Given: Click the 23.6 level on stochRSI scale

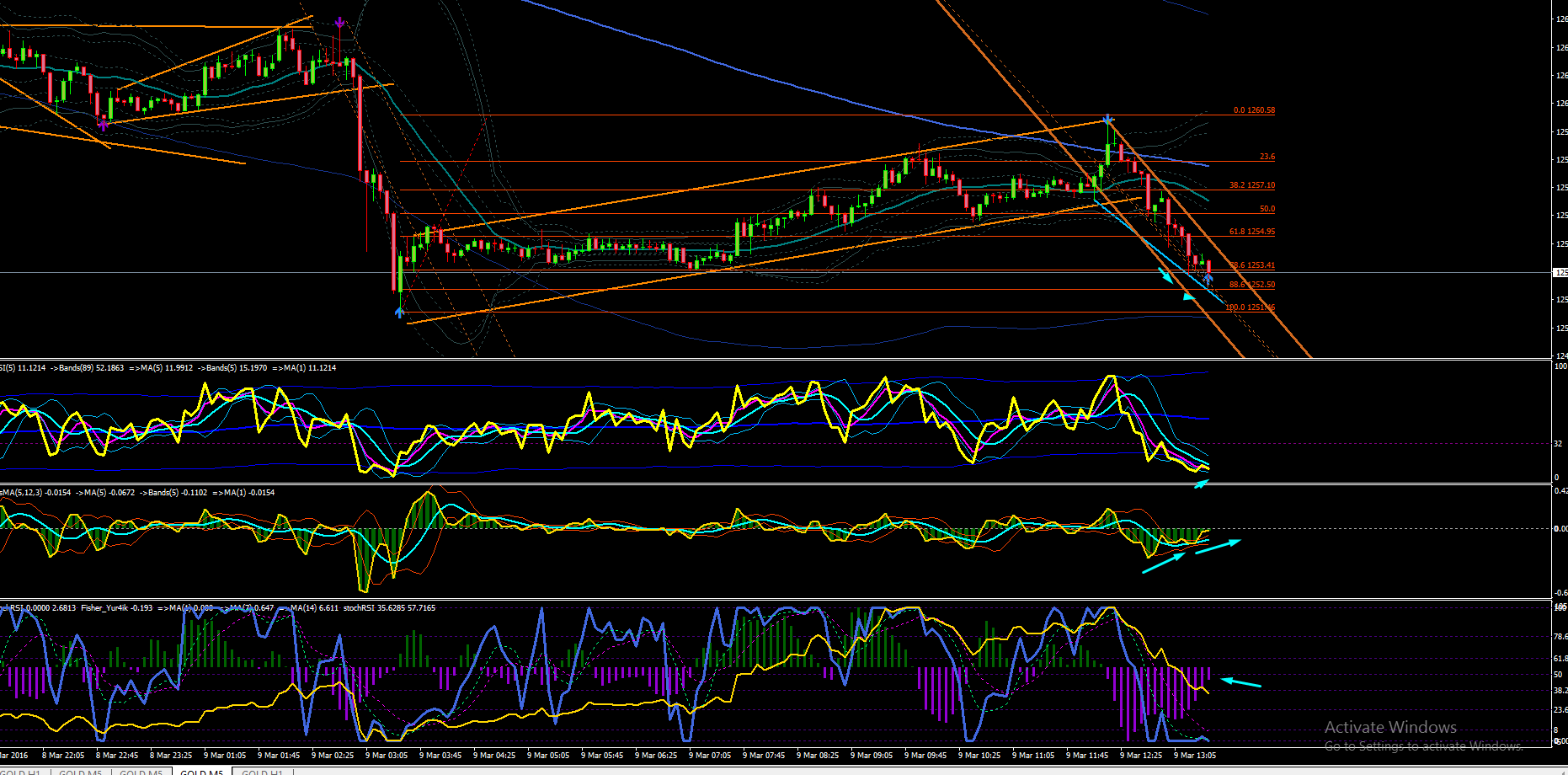Looking at the screenshot, I should [1560, 710].
